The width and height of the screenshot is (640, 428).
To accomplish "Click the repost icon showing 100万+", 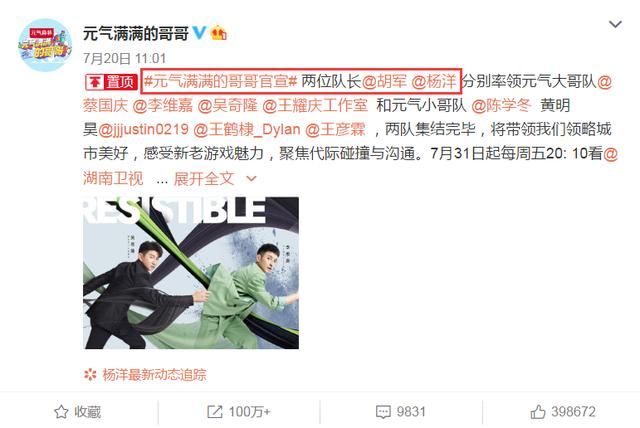I will 215,412.
